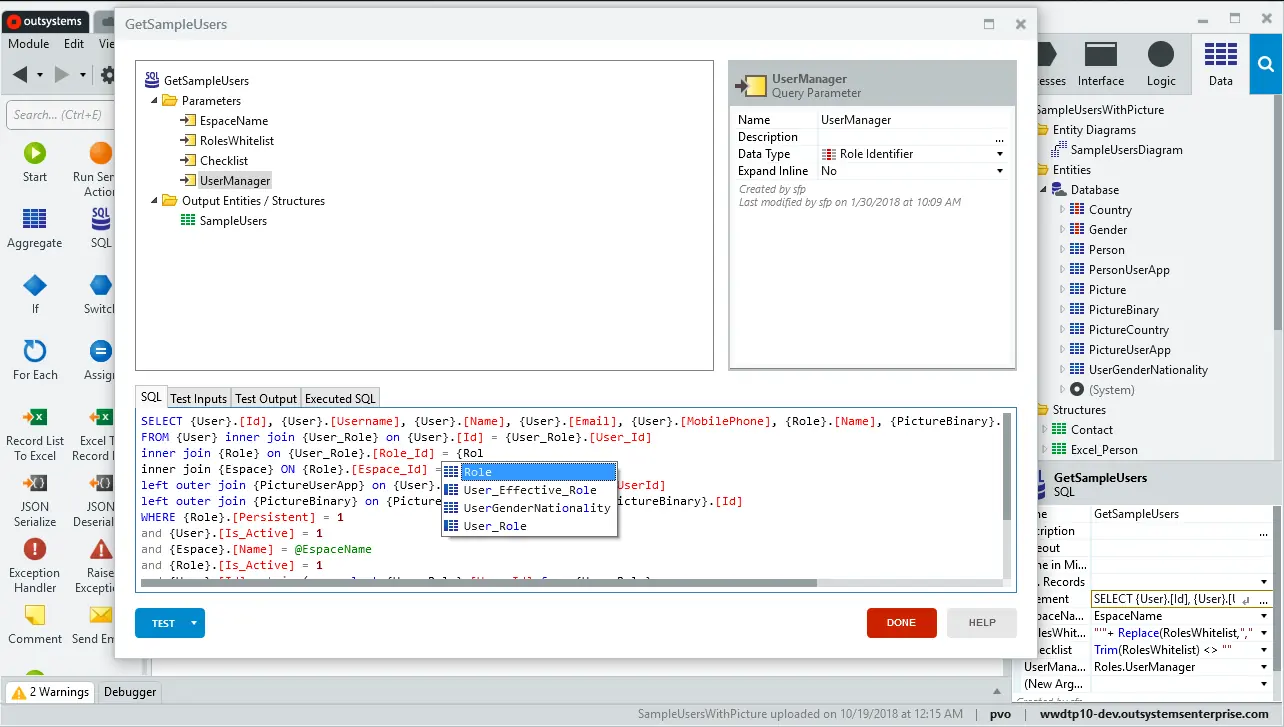Open the Description field ellipsis editor
This screenshot has width=1284, height=727.
point(999,138)
